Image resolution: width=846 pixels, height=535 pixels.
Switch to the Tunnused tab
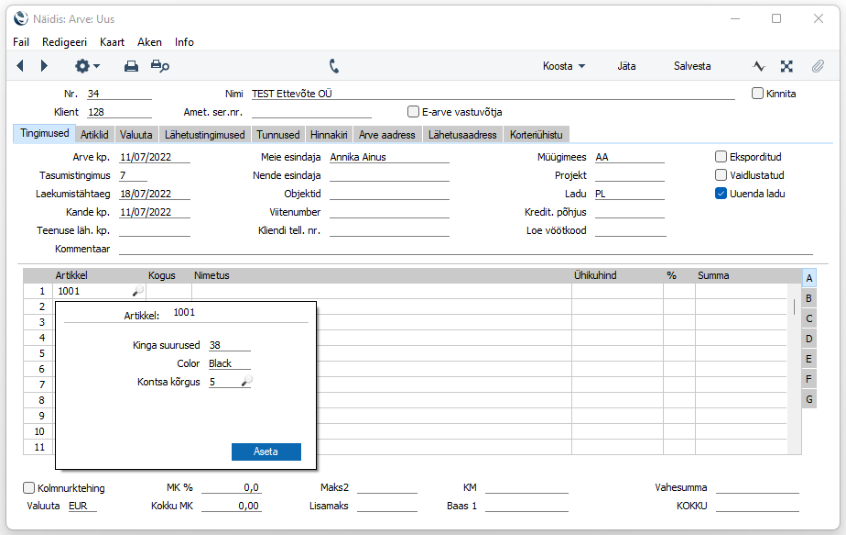[278, 134]
